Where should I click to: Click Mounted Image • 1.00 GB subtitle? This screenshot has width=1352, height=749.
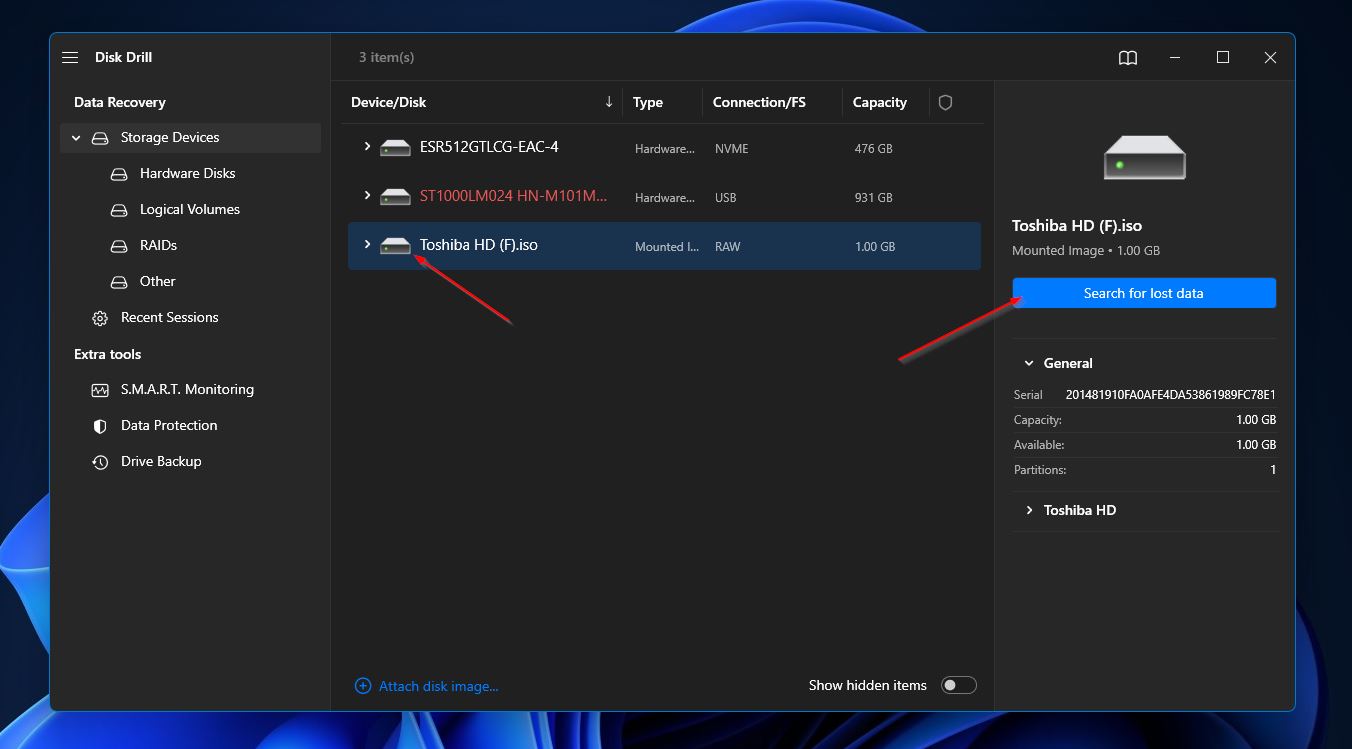(x=1086, y=251)
